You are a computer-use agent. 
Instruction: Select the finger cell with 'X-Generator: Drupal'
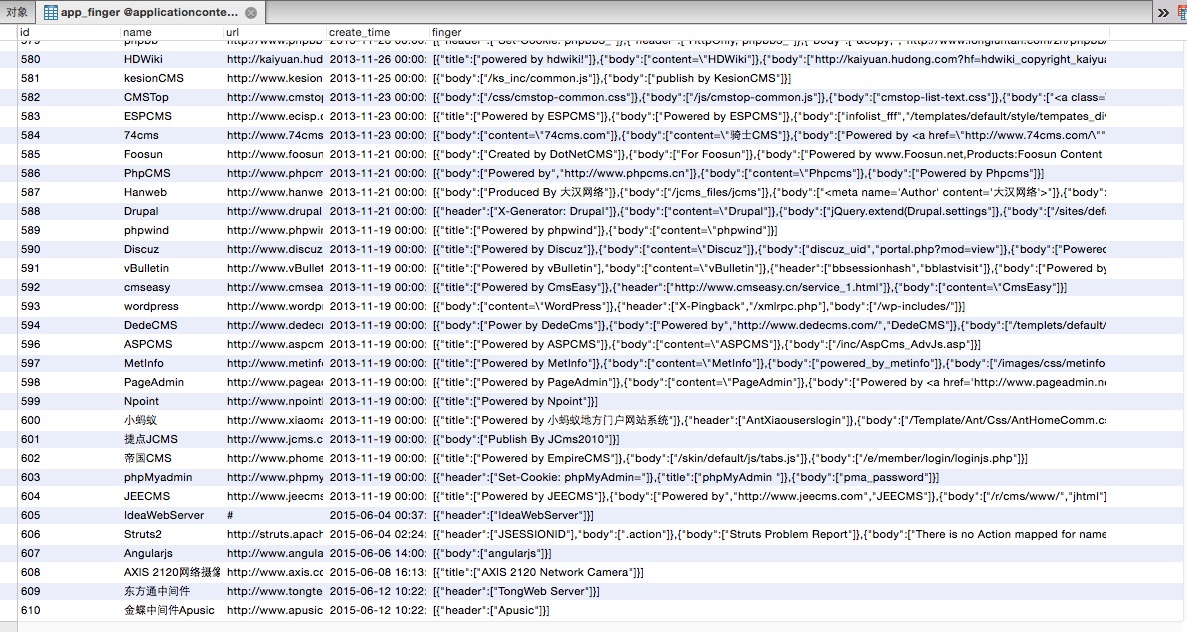pyautogui.click(x=769, y=211)
